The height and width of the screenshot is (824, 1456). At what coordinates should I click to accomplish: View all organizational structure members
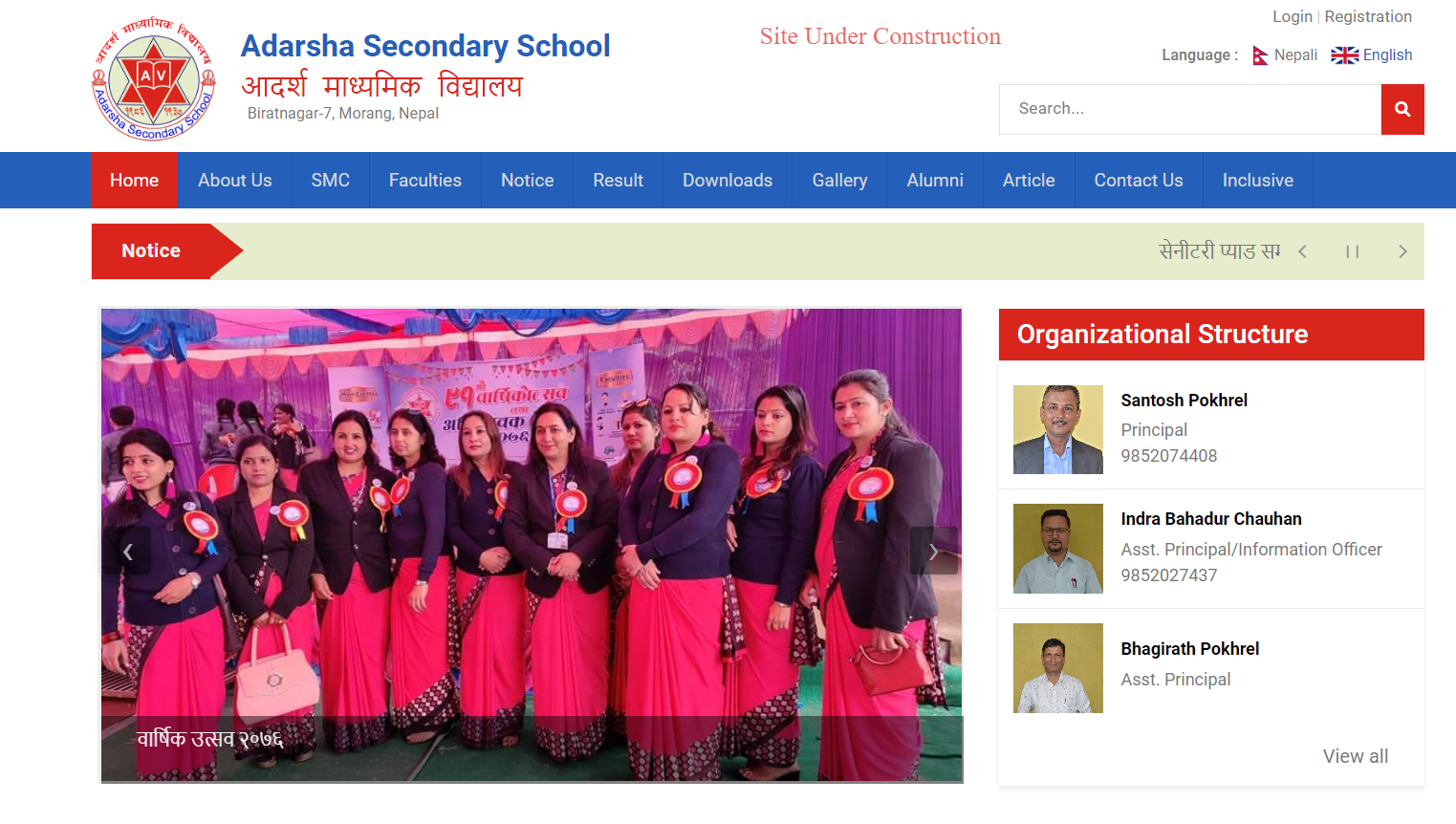[x=1356, y=756]
